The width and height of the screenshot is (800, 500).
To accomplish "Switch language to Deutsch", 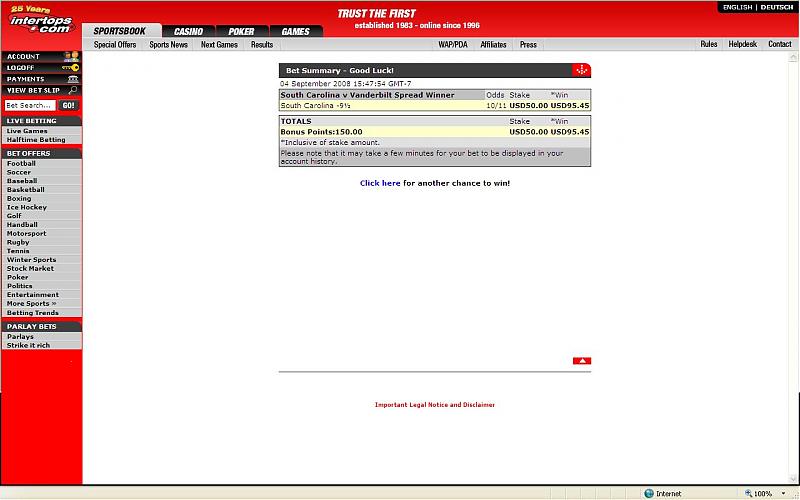I will [777, 7].
